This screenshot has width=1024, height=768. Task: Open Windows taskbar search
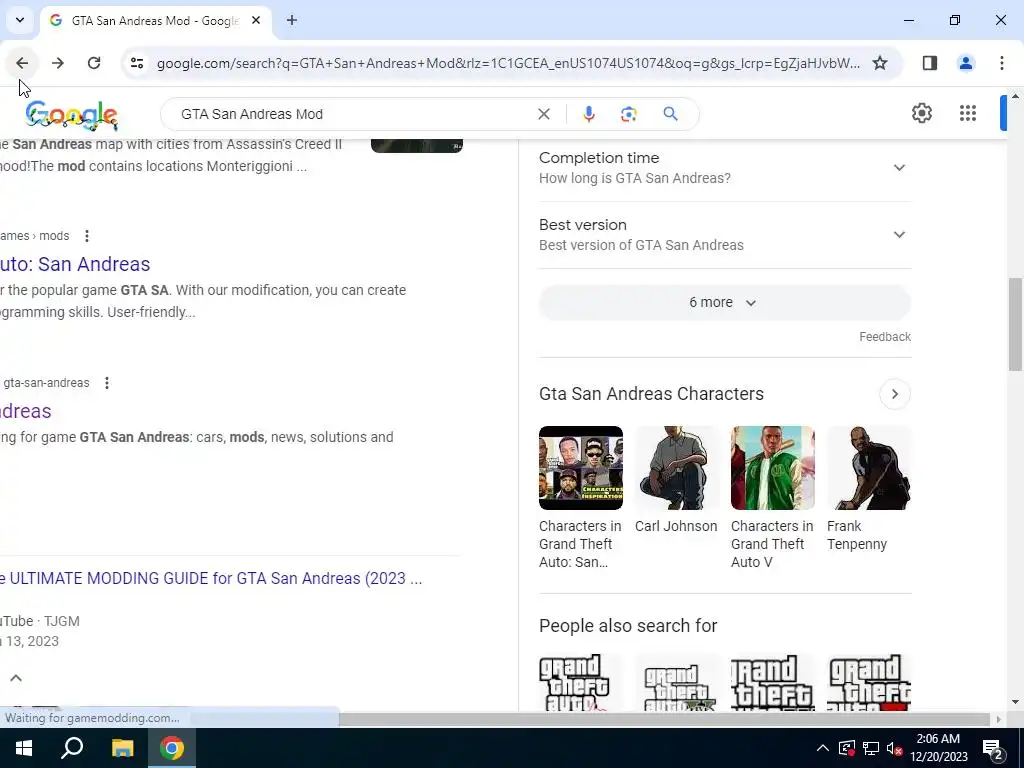pyautogui.click(x=72, y=748)
